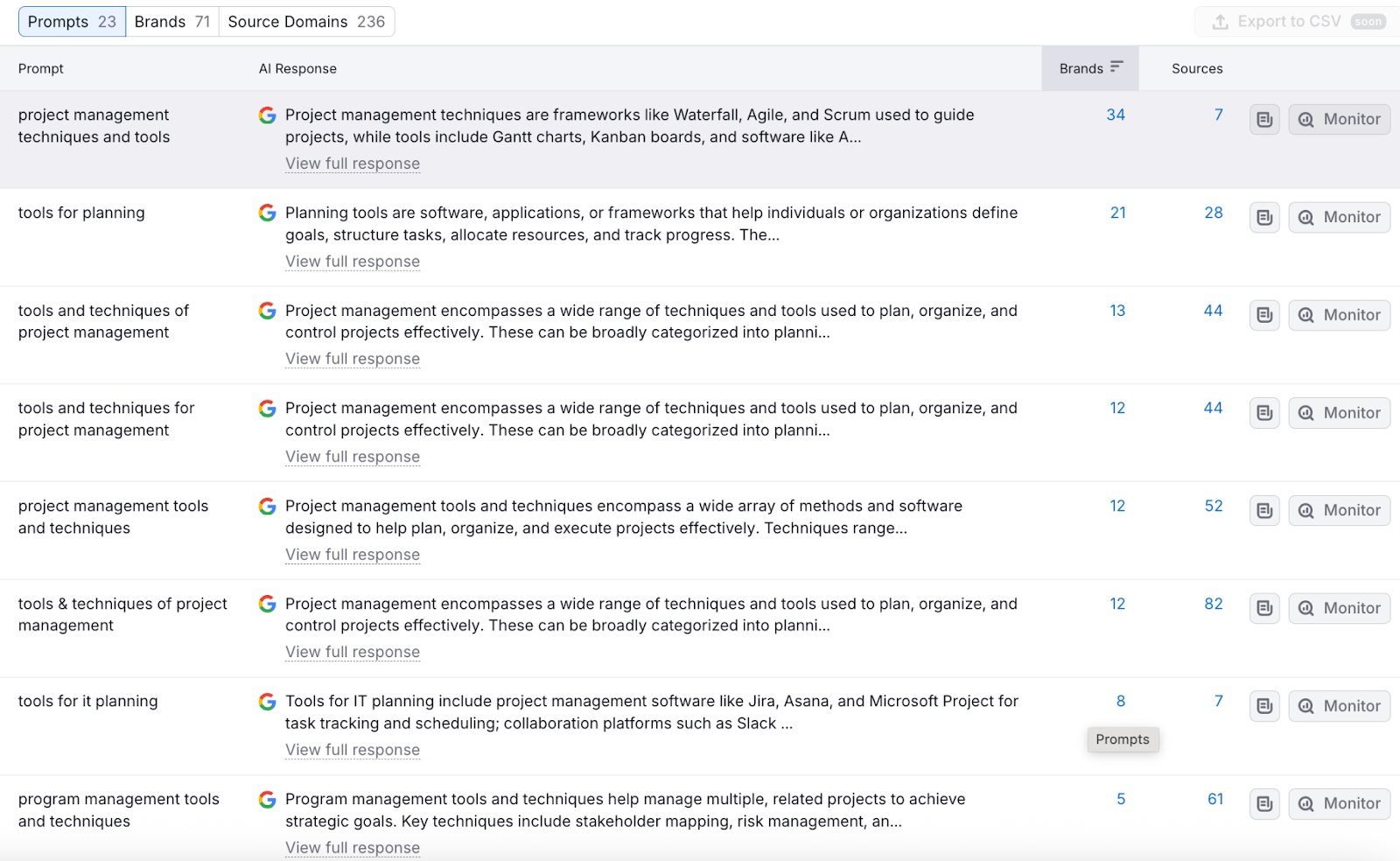Open the Source Domains tab

(x=305, y=21)
